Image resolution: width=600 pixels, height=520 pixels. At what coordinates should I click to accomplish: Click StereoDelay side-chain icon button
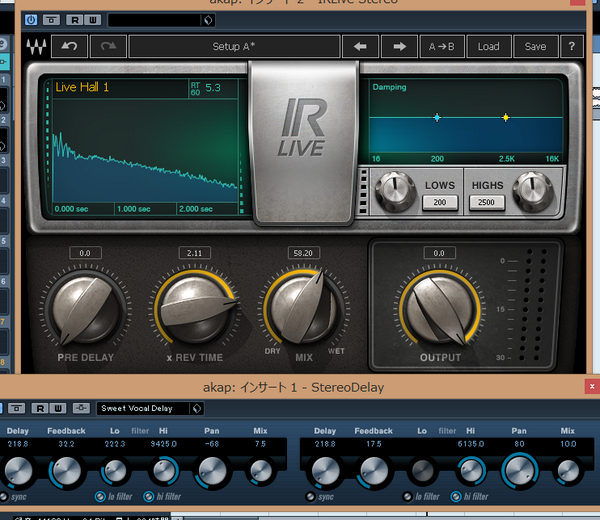(81, 408)
